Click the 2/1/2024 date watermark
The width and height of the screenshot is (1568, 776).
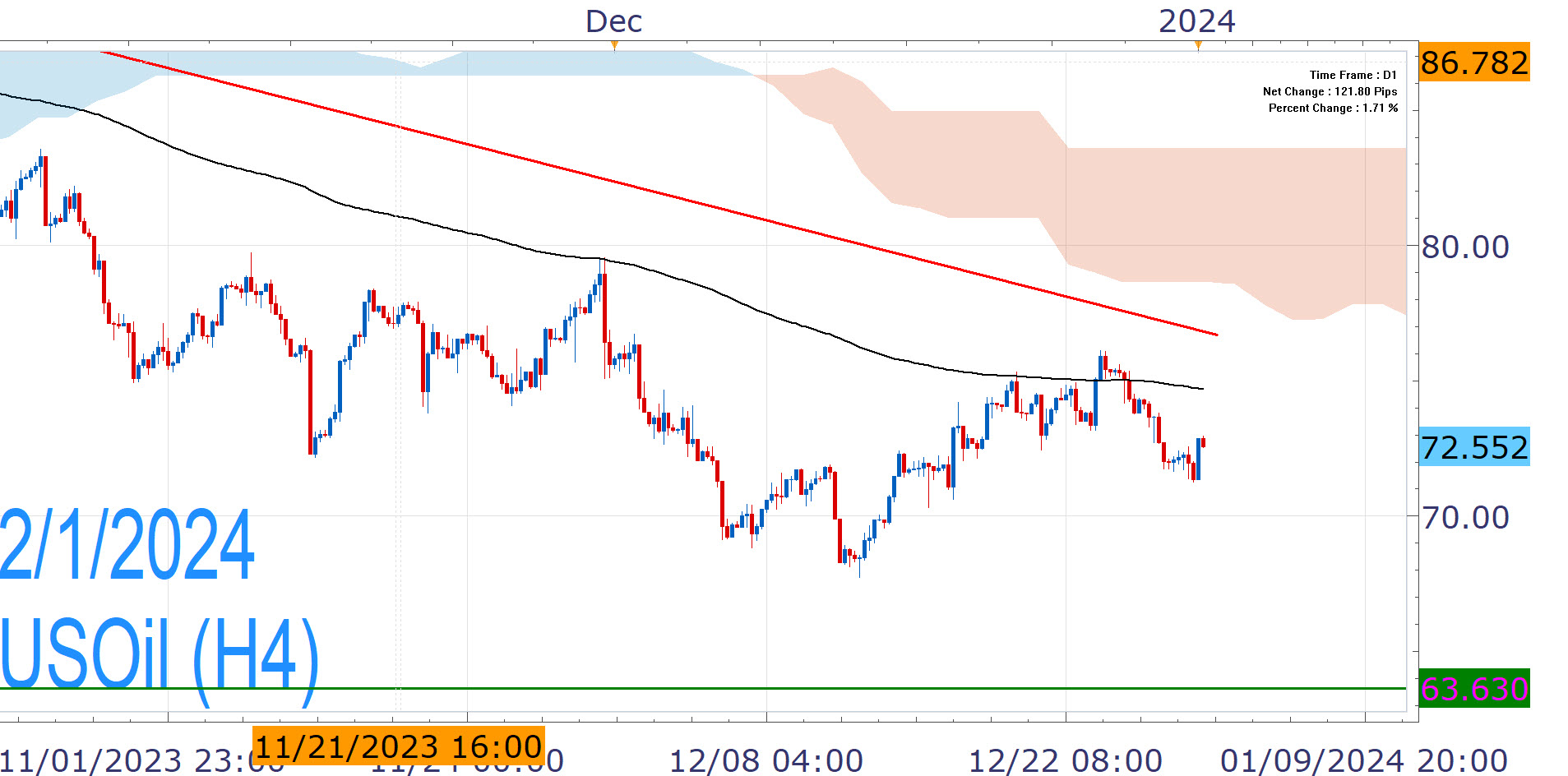(127, 546)
